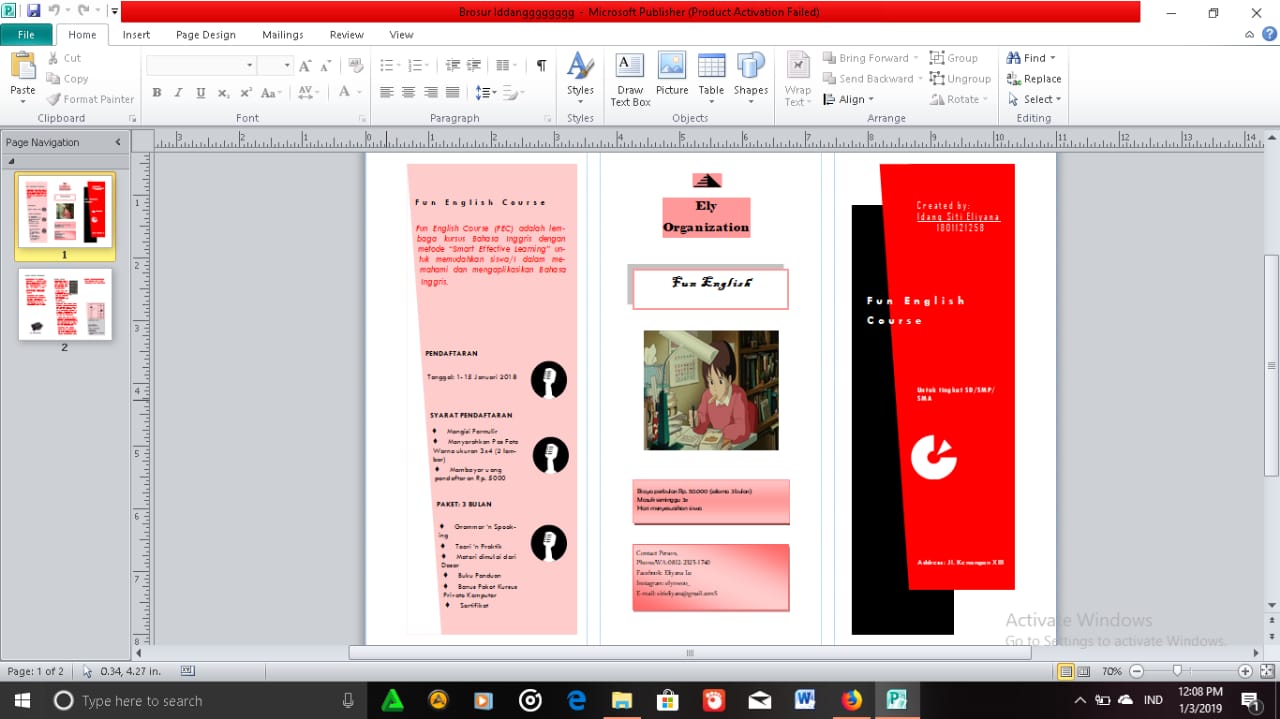
Task: Click the horizontal scrollbar under the page
Action: click(x=690, y=653)
